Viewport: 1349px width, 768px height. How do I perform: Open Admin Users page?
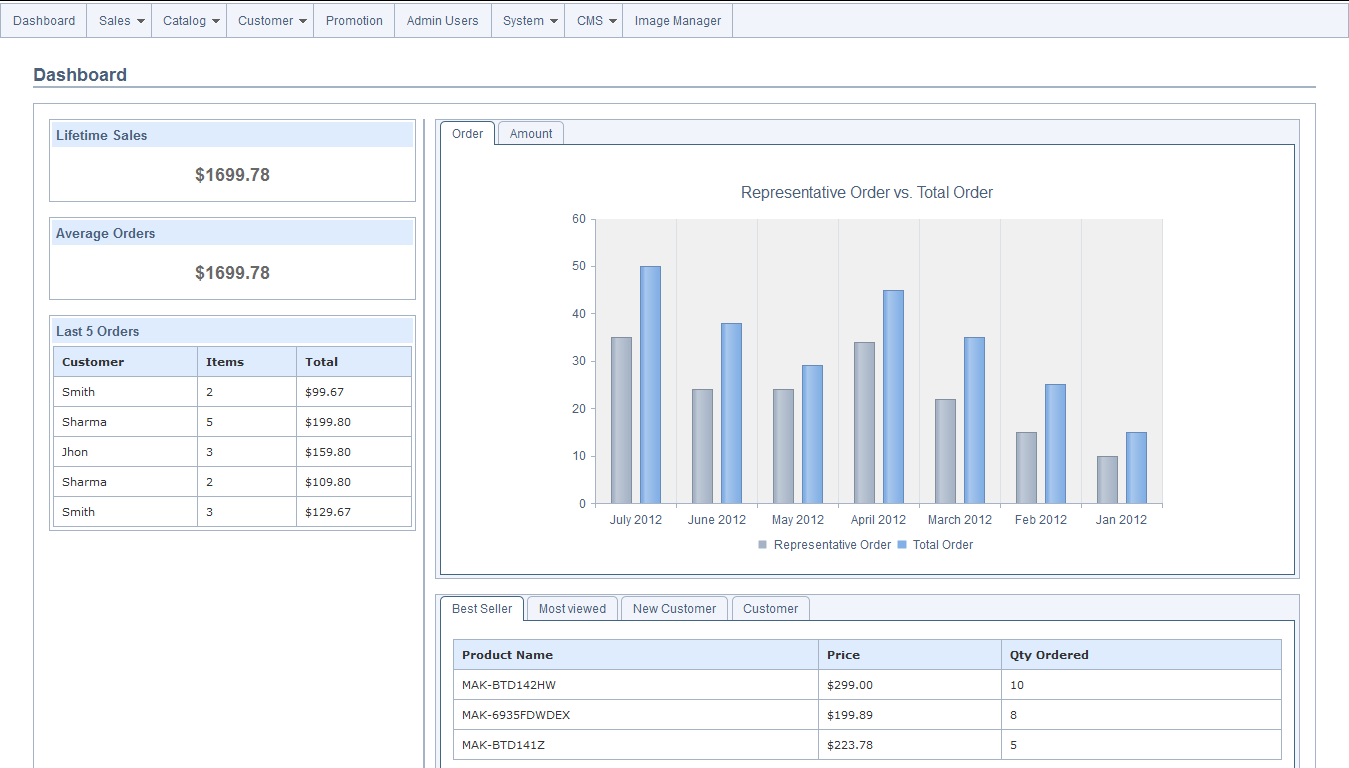442,20
